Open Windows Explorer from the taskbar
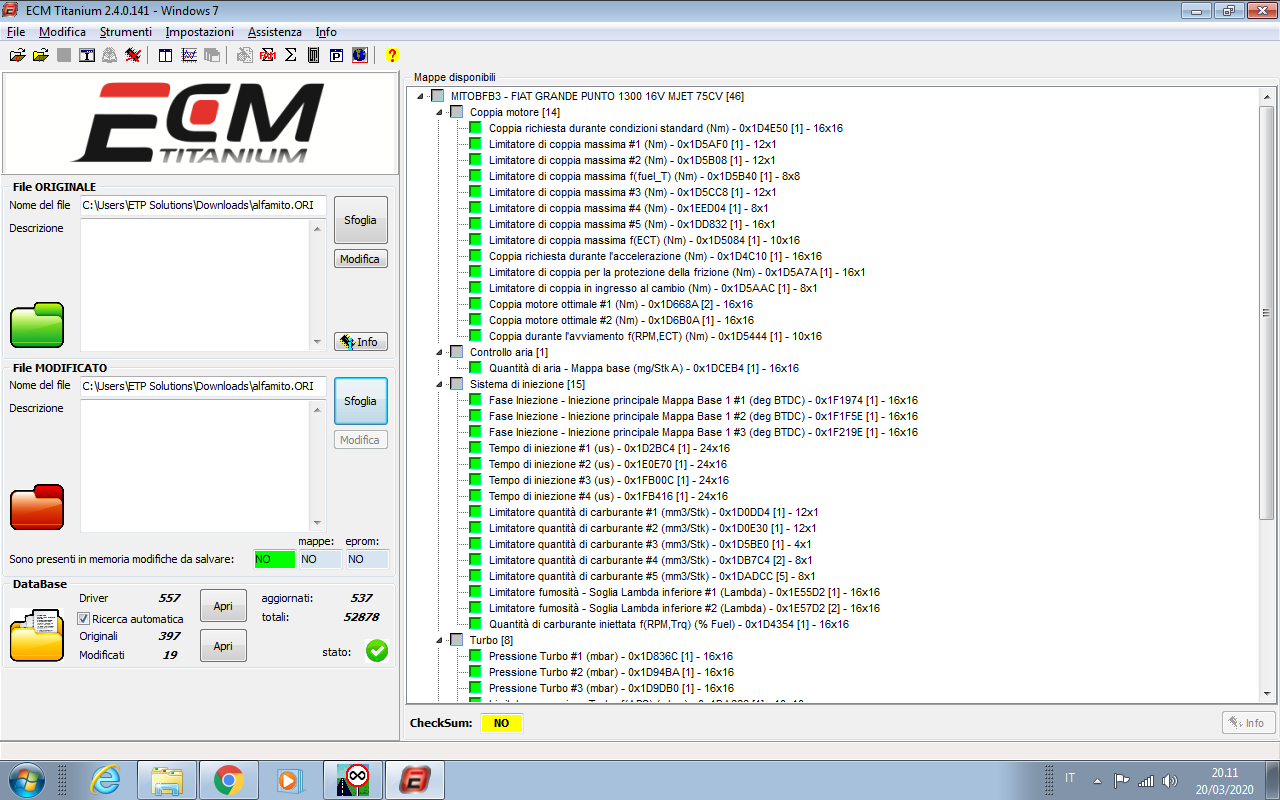Viewport: 1280px width, 800px height. 167,779
